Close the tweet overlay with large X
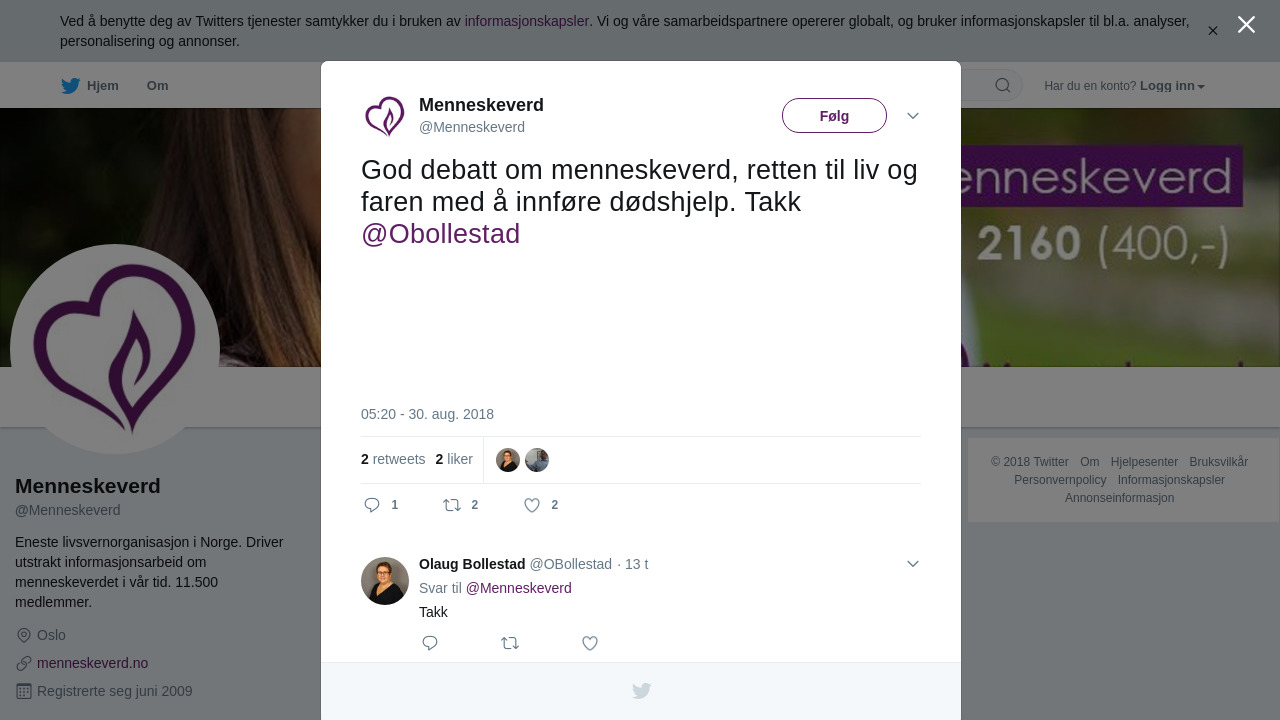The height and width of the screenshot is (720, 1280). click(x=1246, y=25)
